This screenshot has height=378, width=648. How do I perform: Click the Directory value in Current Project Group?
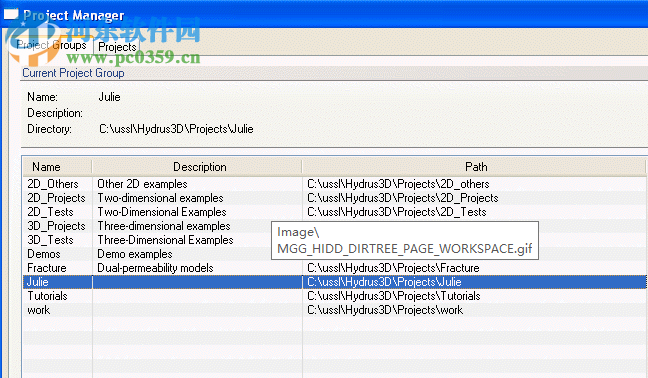[x=176, y=129]
